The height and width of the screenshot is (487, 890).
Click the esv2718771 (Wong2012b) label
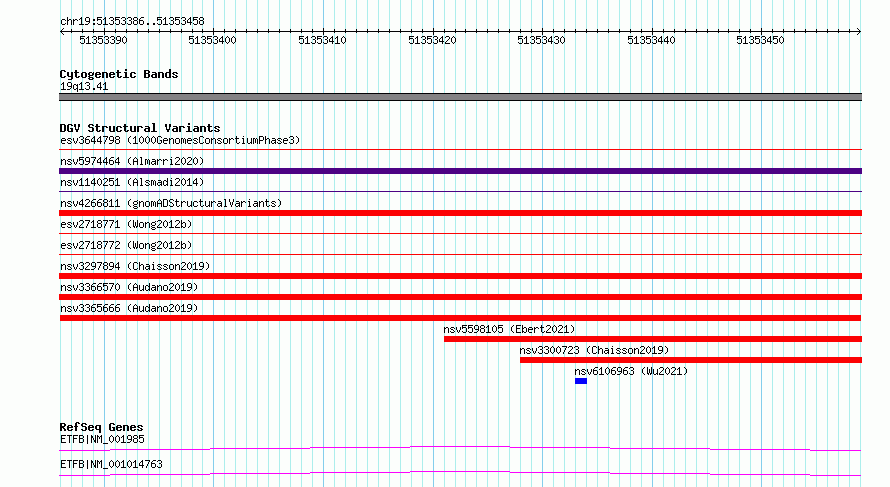(126, 224)
